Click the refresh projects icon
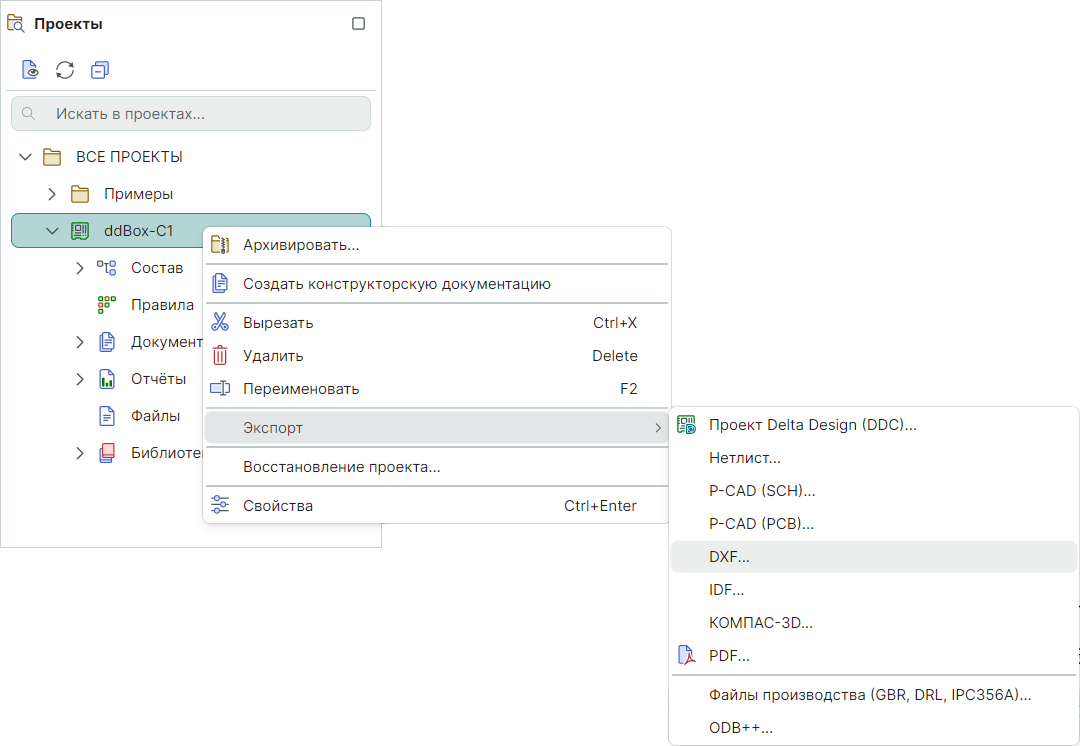 tap(65, 70)
